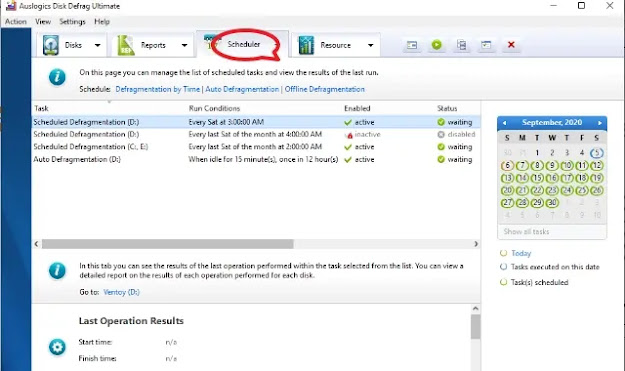Go to previous month in calendar
The height and width of the screenshot is (371, 625).
(x=505, y=123)
